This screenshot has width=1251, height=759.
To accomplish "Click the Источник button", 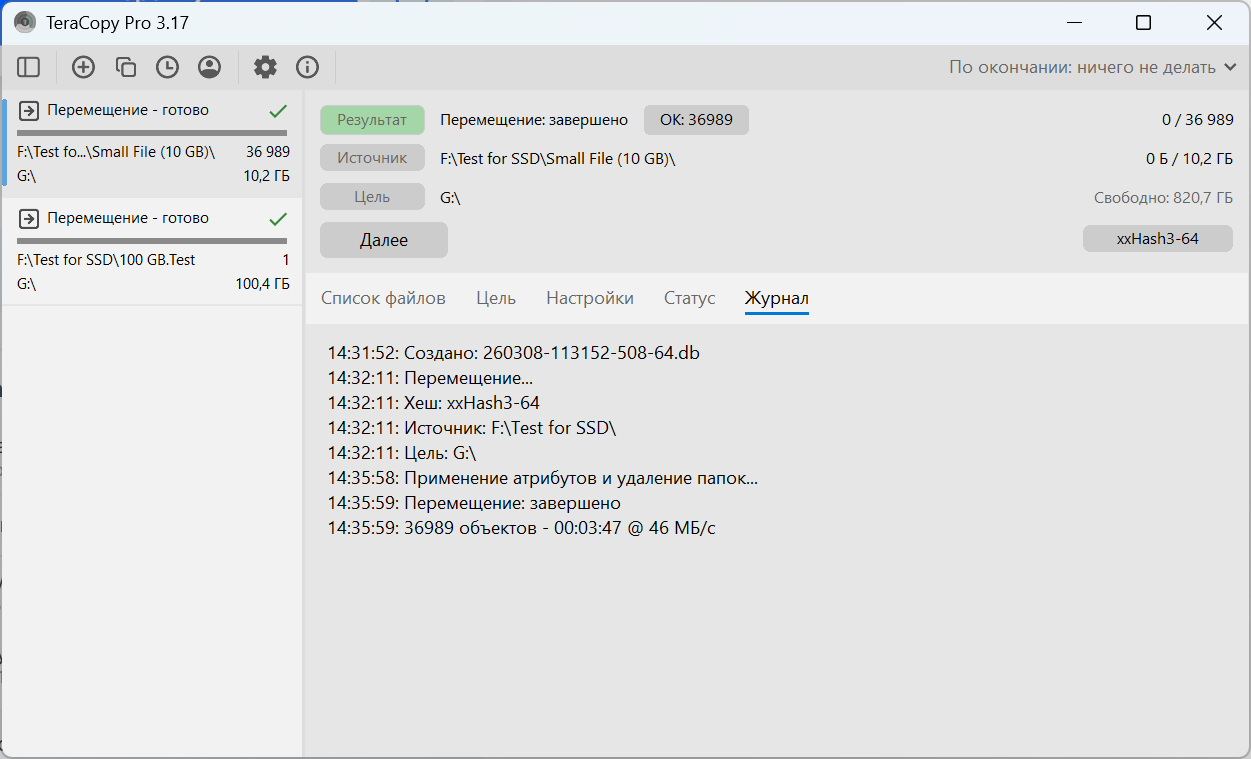I will [372, 158].
